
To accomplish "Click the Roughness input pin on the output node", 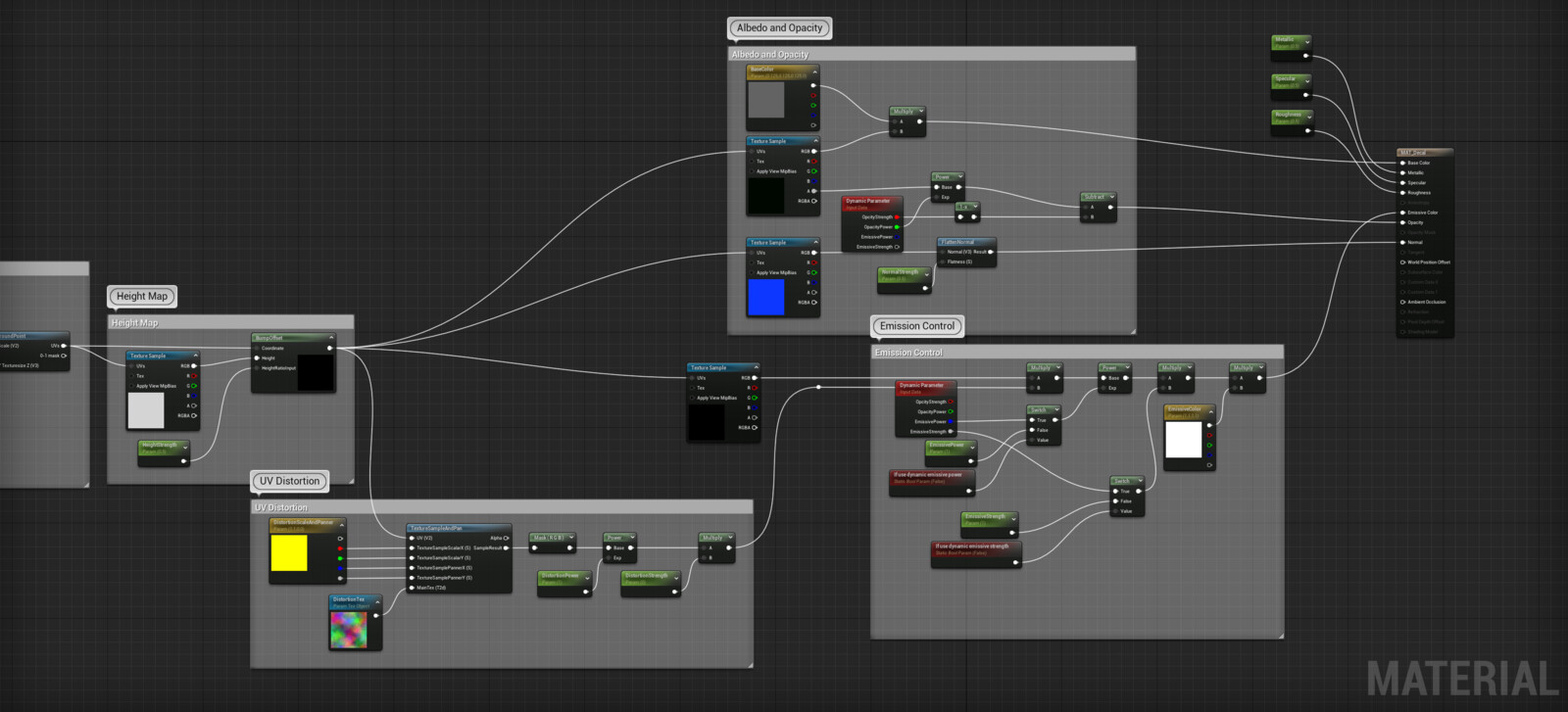I will pos(1402,192).
